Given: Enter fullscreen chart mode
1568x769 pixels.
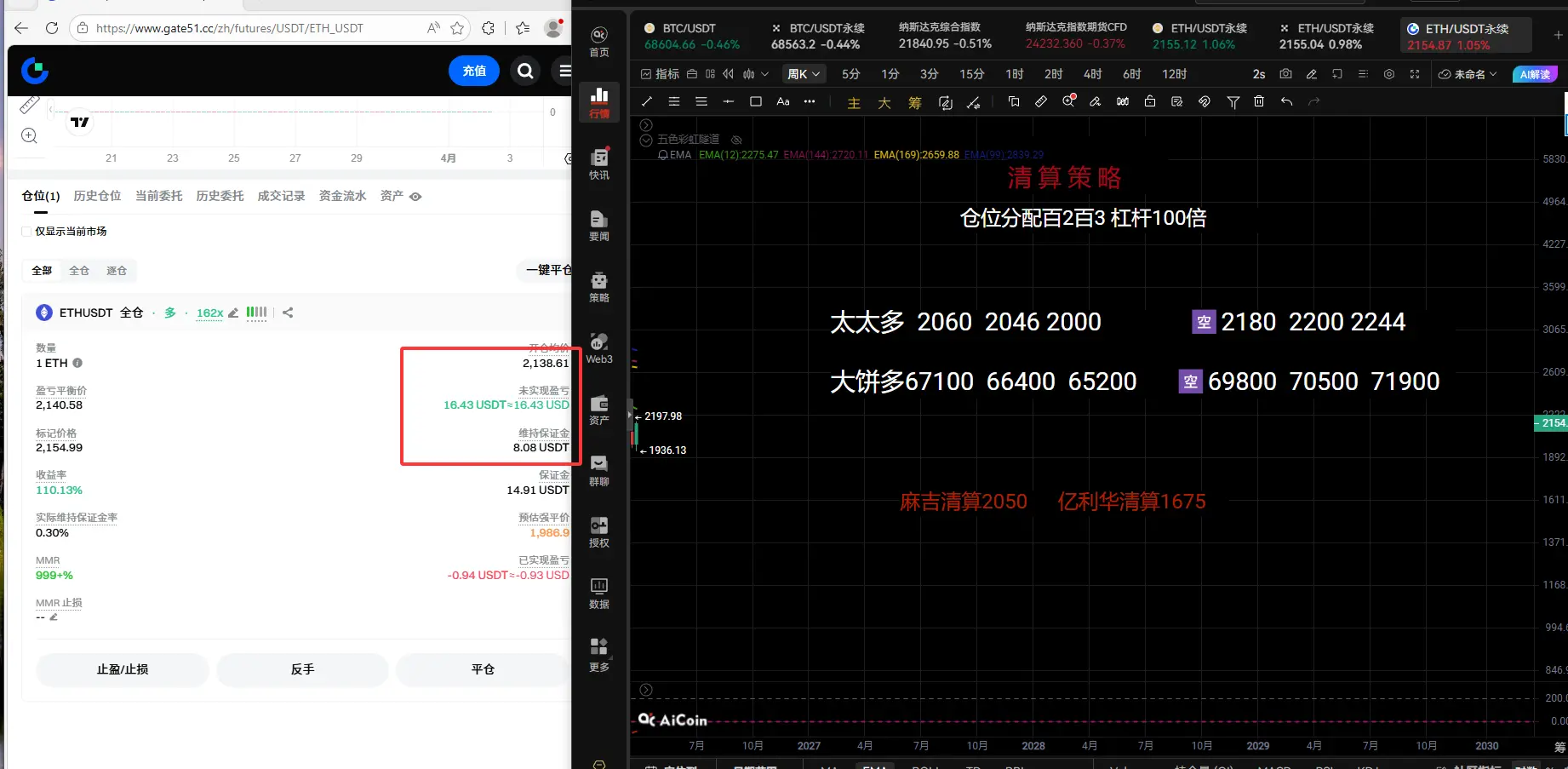Looking at the screenshot, I should point(1415,74).
